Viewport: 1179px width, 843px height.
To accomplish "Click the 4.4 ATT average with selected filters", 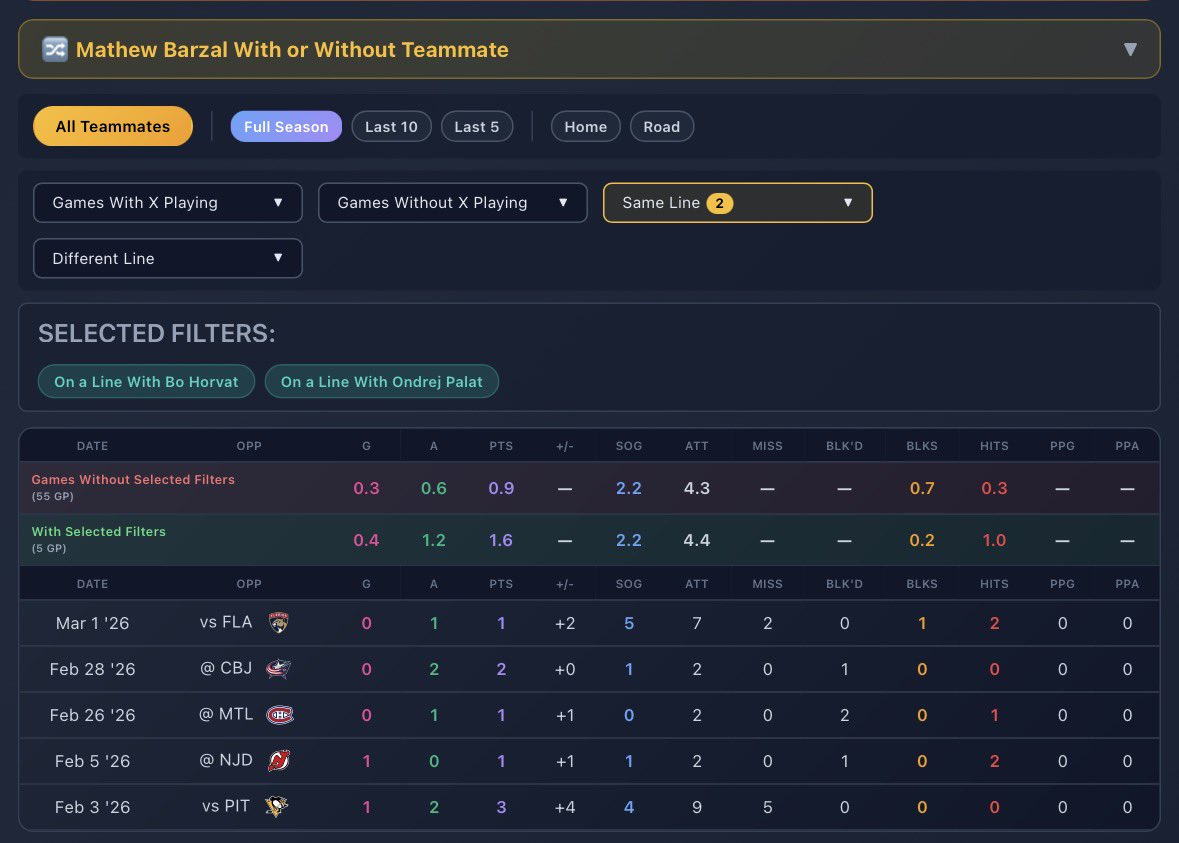I will (696, 540).
